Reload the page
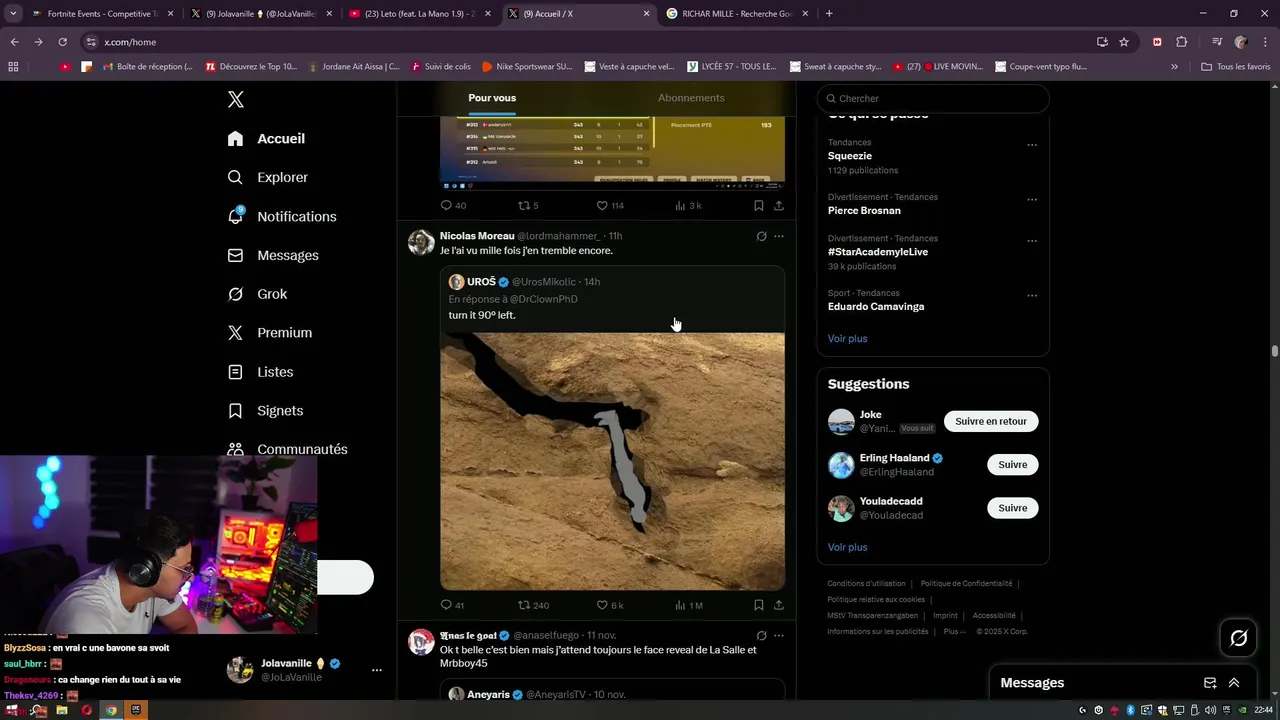The width and height of the screenshot is (1280, 720). [x=62, y=42]
